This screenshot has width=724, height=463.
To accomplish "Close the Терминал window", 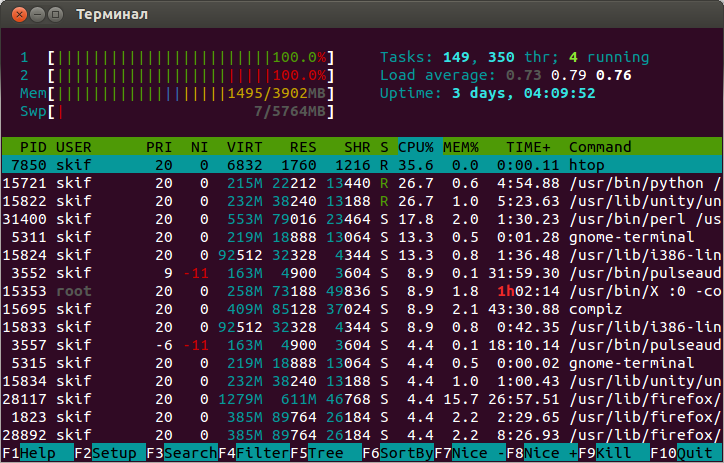I will pos(19,14).
